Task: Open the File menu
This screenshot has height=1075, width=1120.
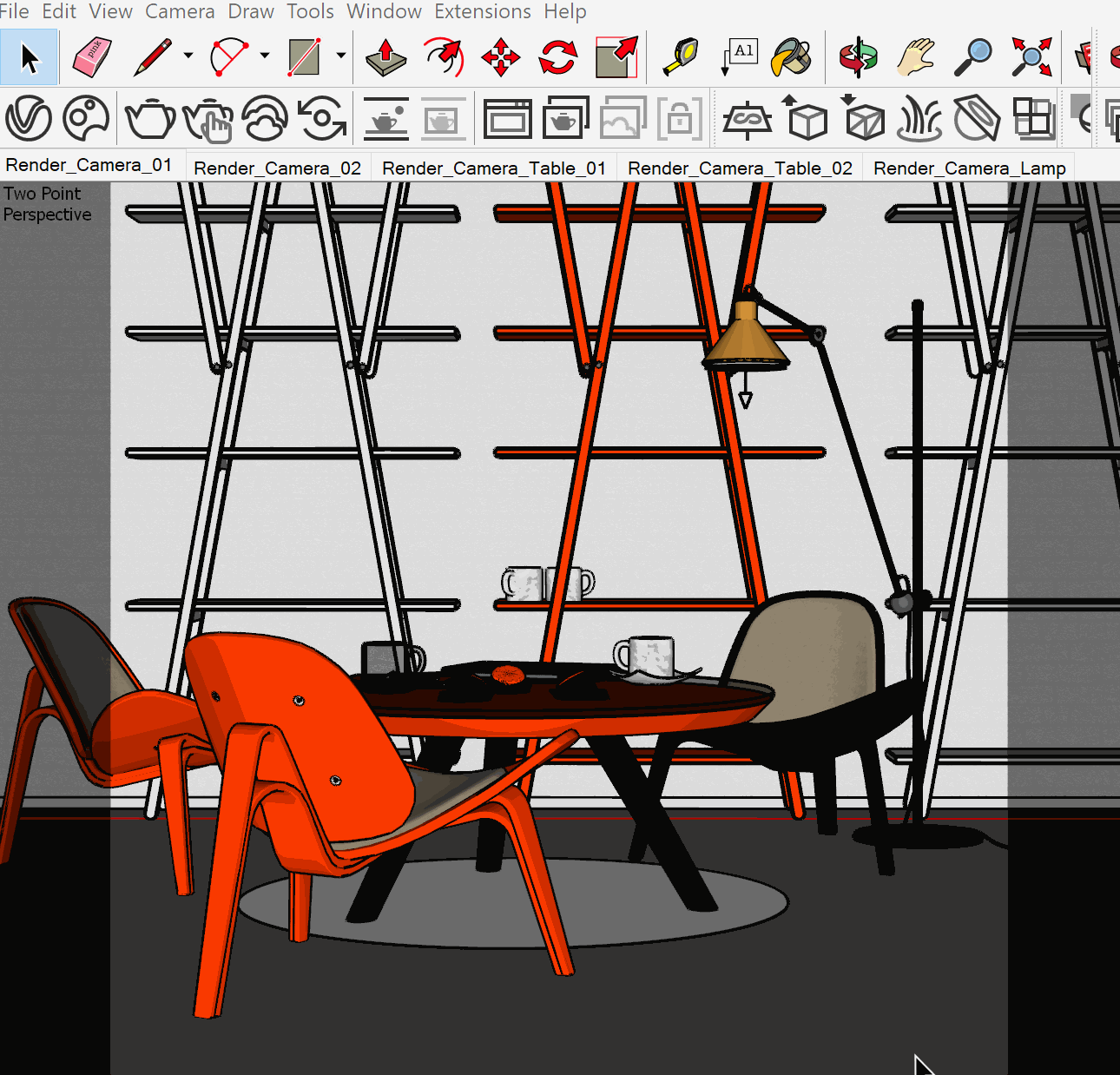Action: pyautogui.click(x=14, y=11)
